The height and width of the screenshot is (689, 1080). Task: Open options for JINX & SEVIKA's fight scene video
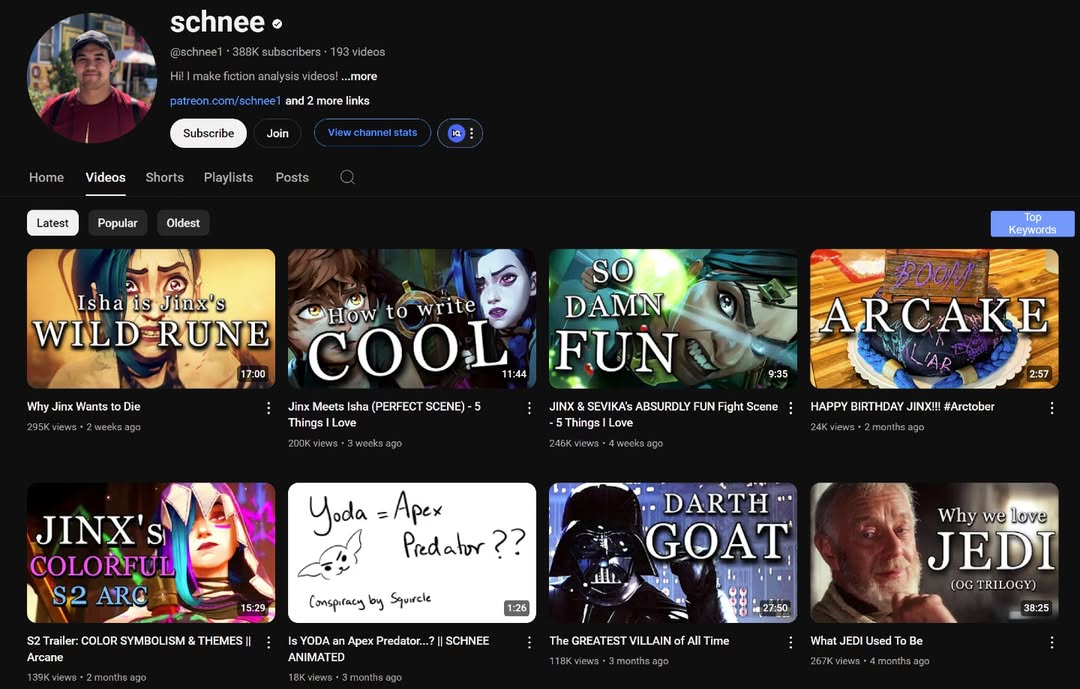coord(790,408)
